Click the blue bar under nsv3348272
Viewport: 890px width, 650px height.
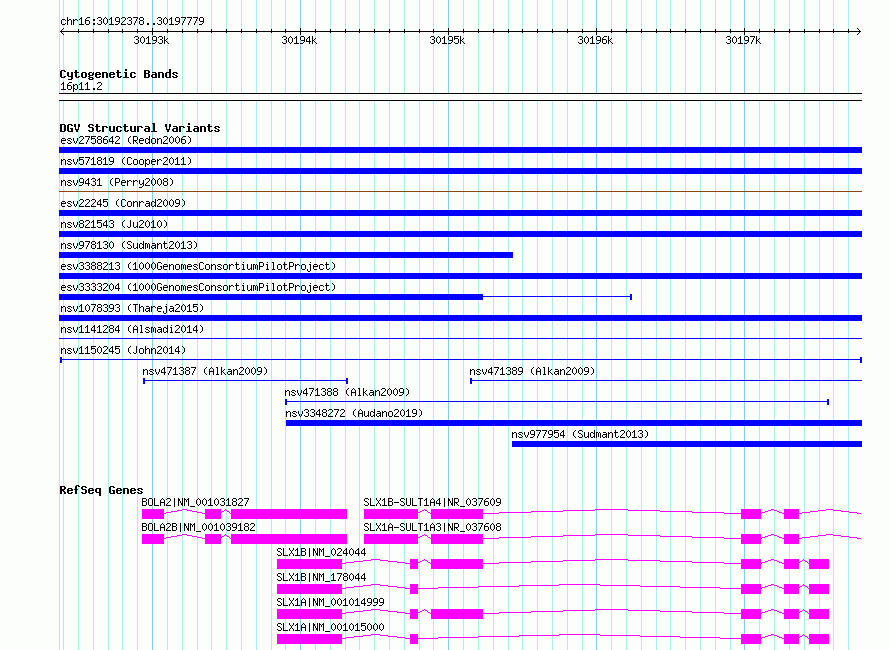574,423
